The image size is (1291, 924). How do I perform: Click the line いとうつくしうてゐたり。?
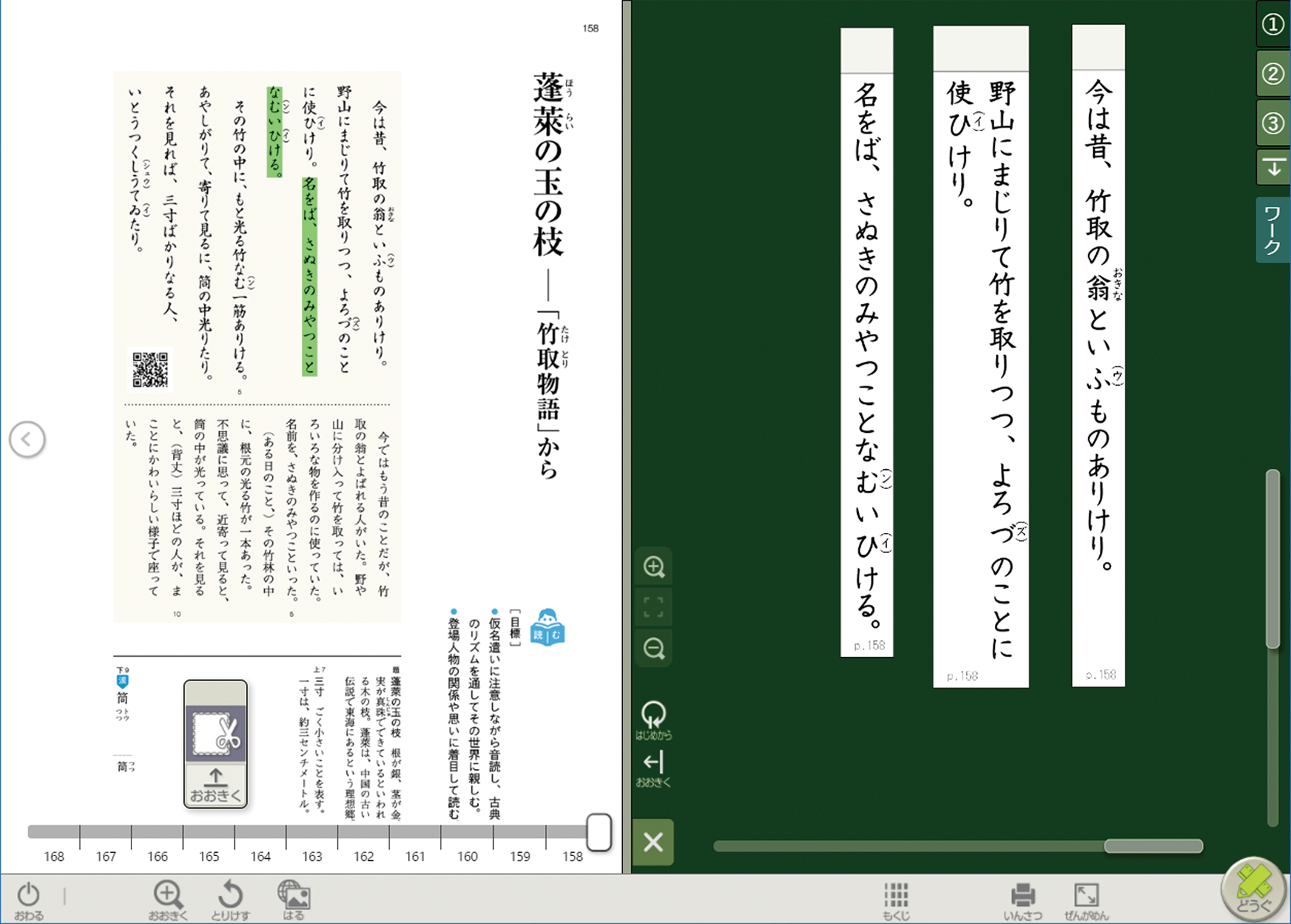pos(135,169)
